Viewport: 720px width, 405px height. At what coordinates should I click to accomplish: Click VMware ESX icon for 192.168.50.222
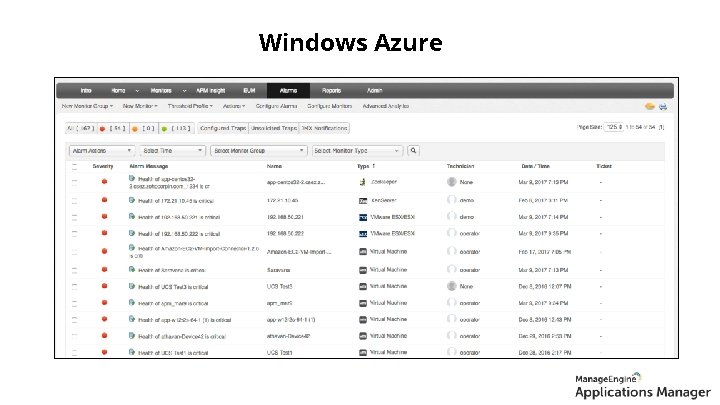pos(363,234)
